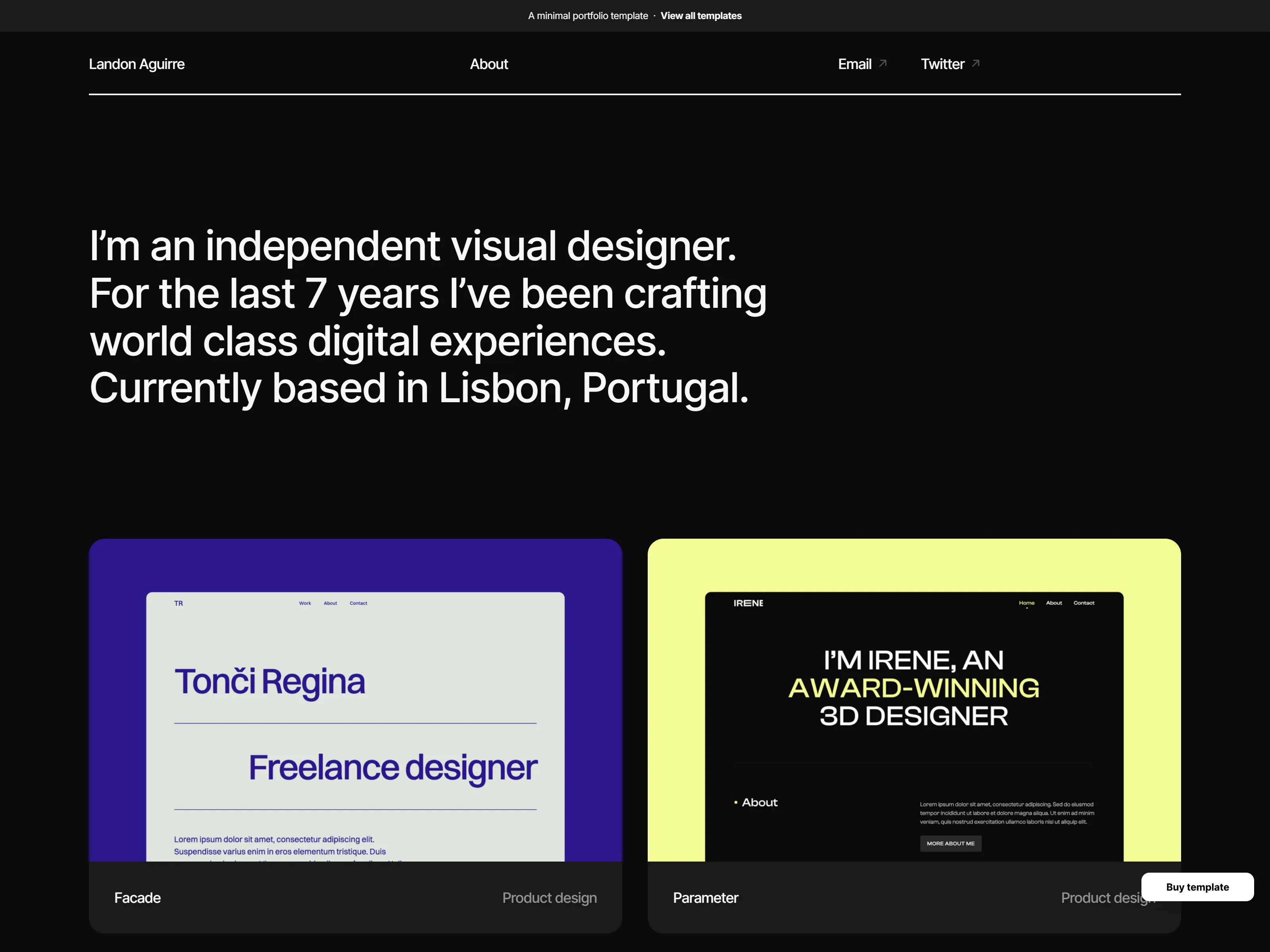Click View all templates in top banner

(701, 16)
